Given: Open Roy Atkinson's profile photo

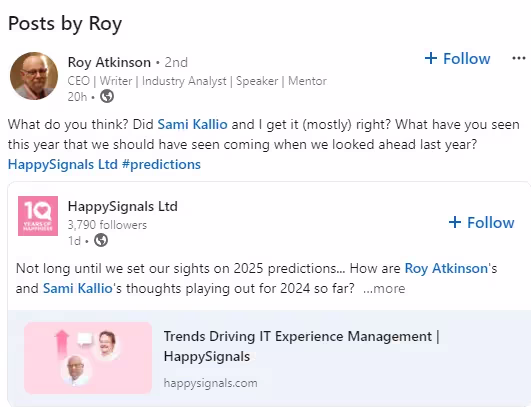Looking at the screenshot, I should [x=34, y=76].
